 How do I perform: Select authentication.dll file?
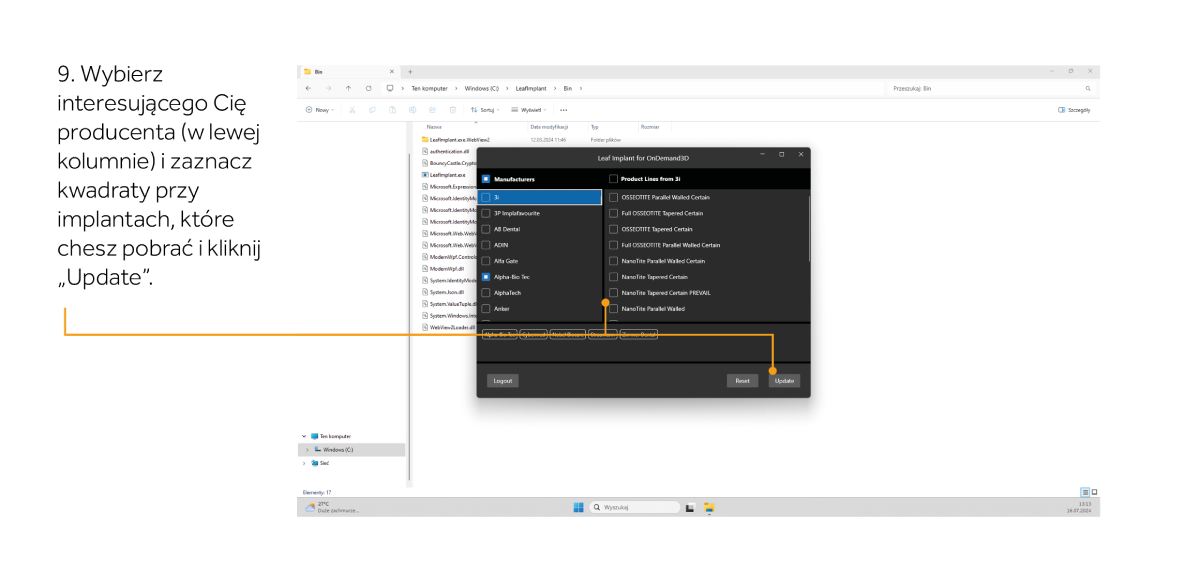click(446, 151)
